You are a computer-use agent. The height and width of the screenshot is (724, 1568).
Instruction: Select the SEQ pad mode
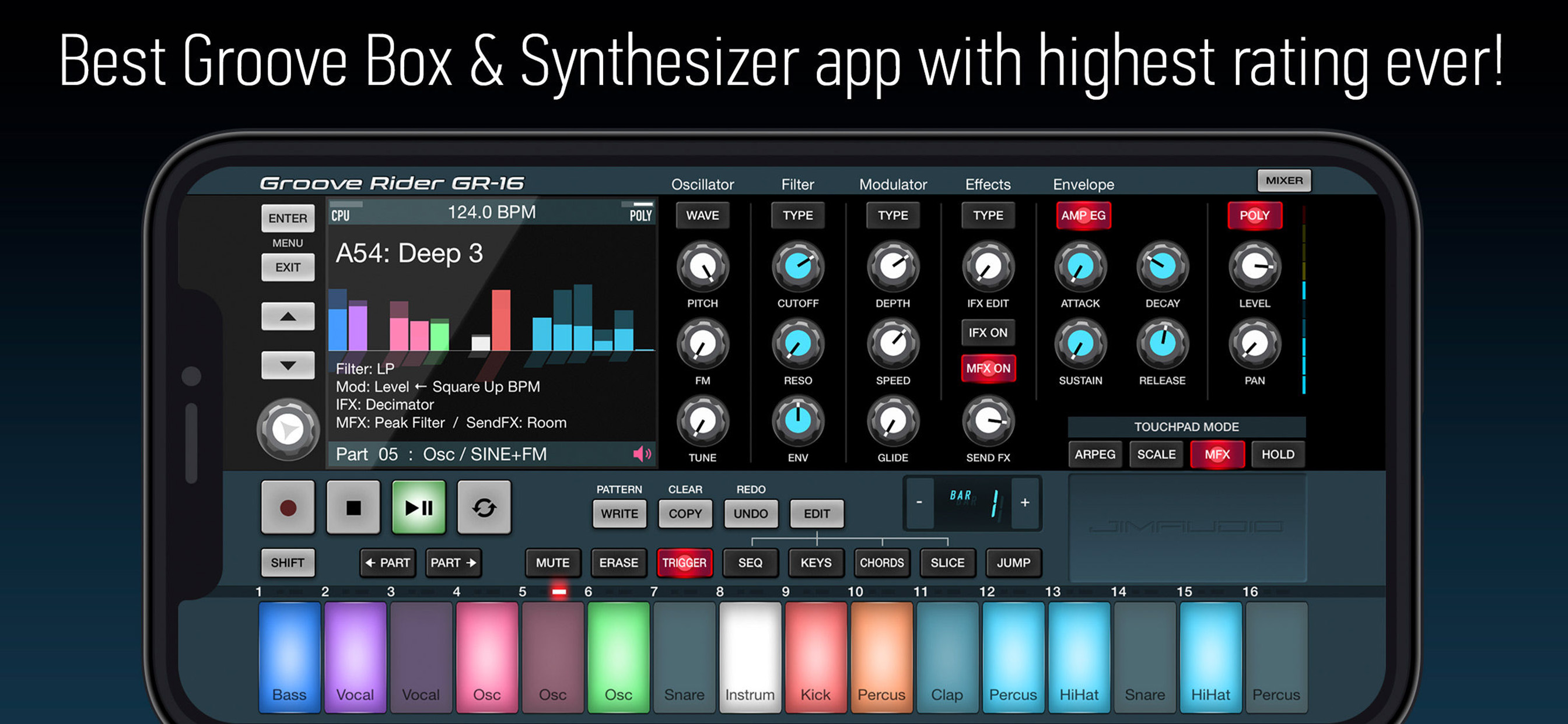751,563
